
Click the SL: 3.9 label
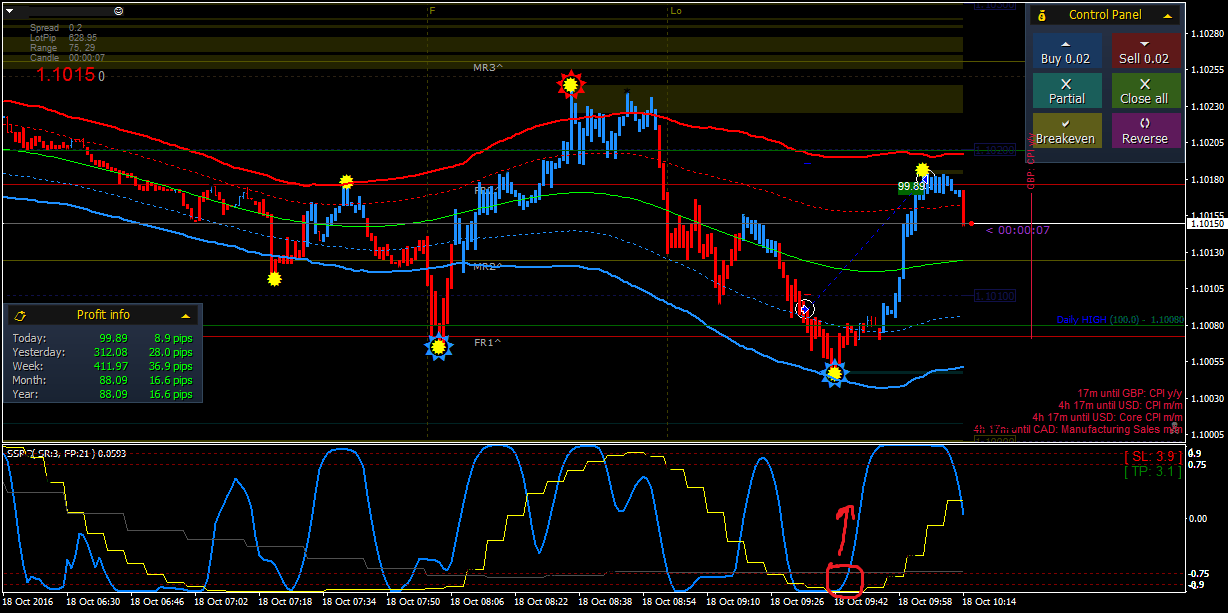point(1152,457)
